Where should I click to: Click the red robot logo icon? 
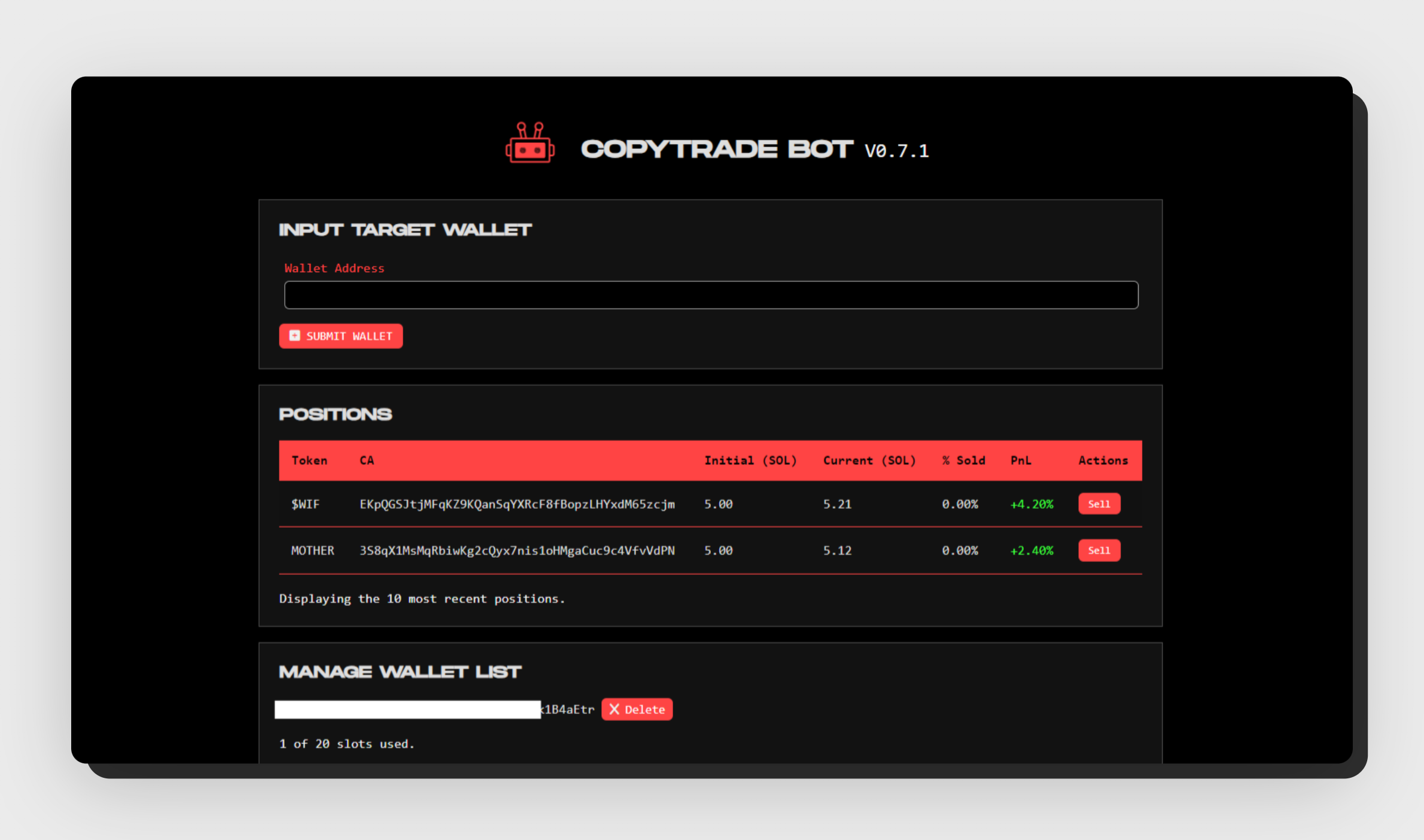point(530,142)
